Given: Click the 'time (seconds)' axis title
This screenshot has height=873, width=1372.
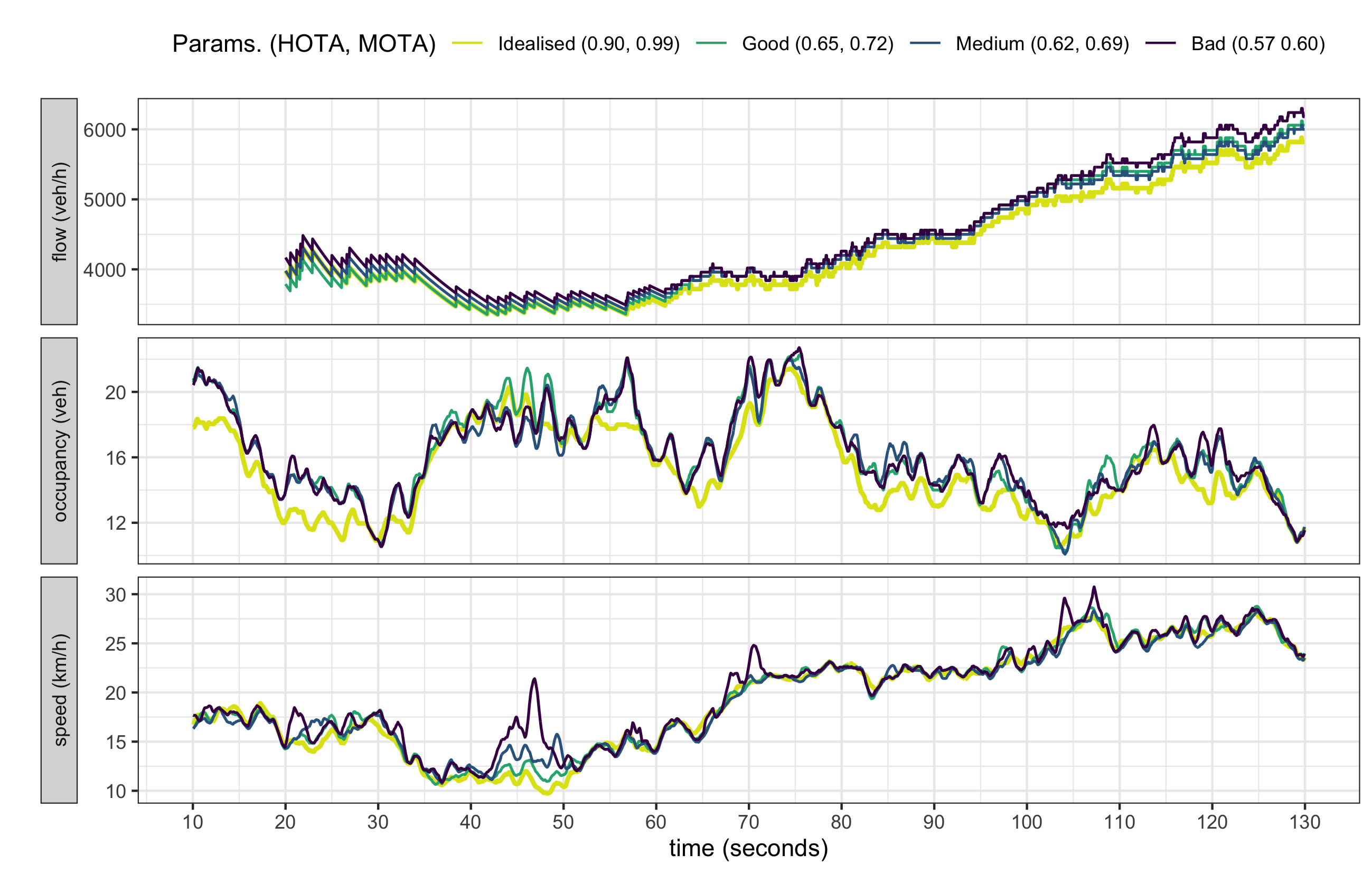Looking at the screenshot, I should click(748, 848).
